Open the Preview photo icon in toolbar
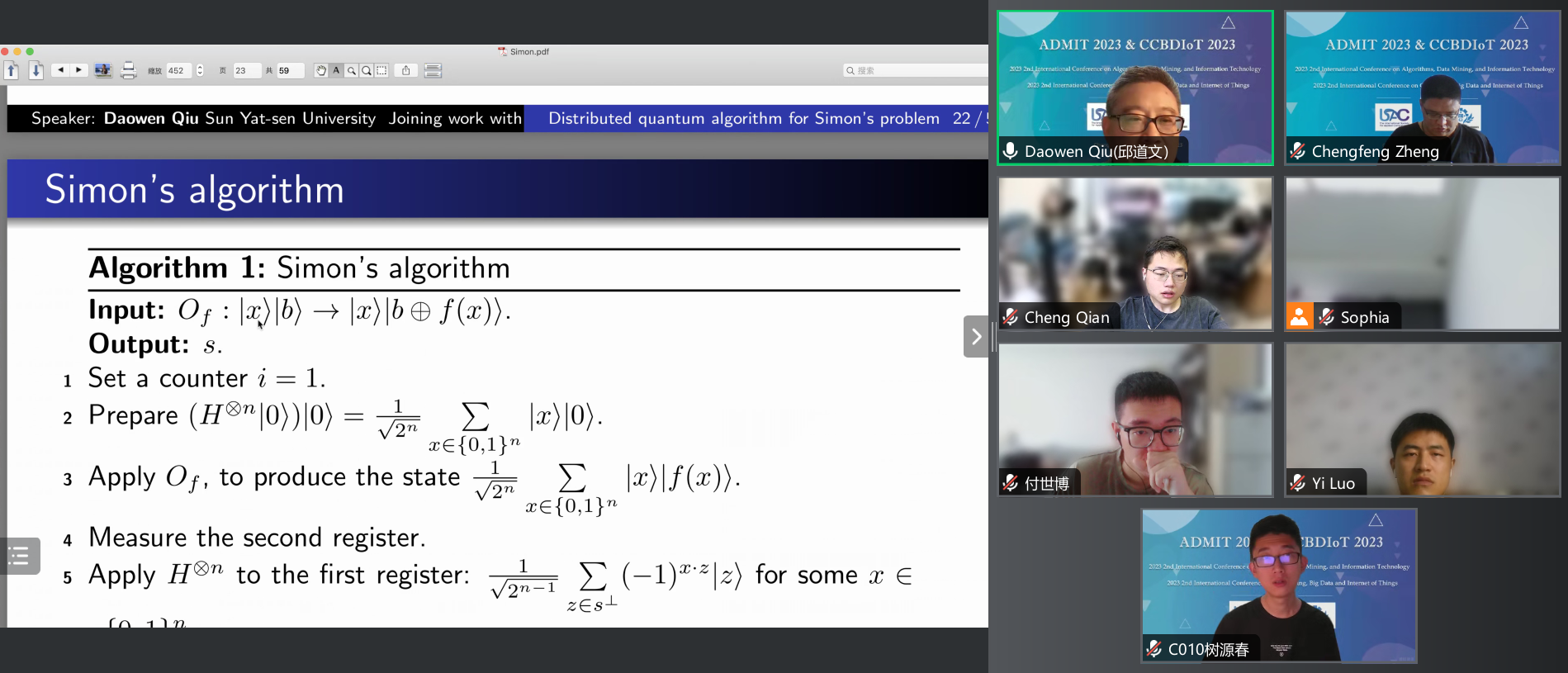 click(102, 70)
